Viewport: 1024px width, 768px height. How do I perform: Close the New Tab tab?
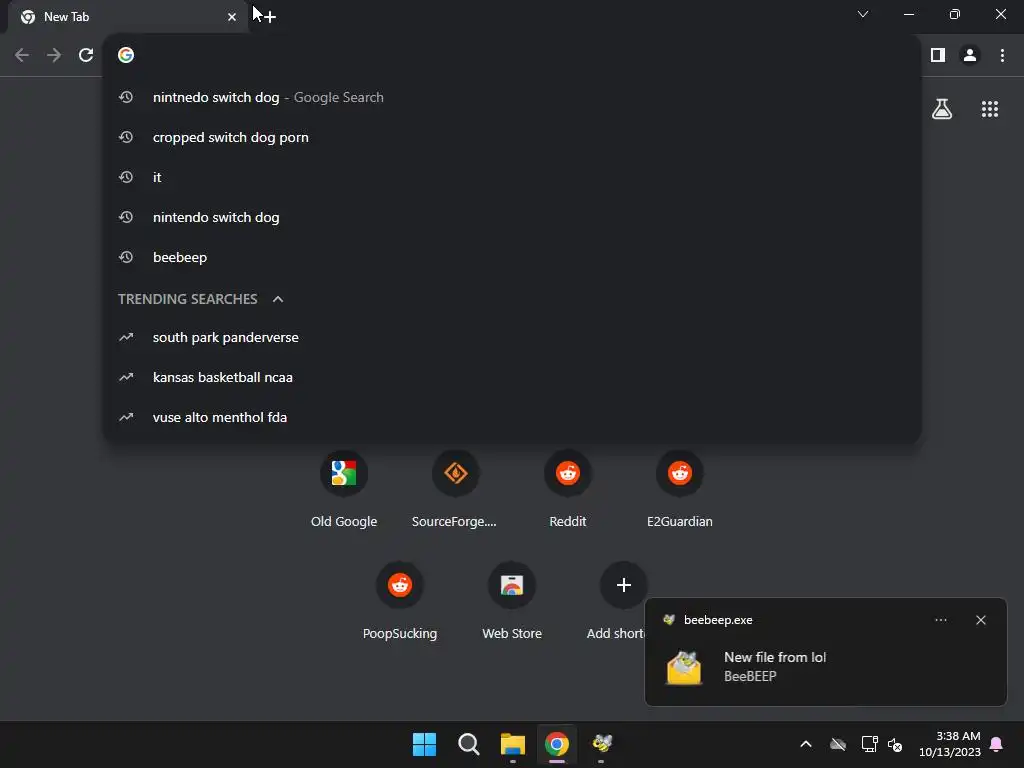coord(232,17)
